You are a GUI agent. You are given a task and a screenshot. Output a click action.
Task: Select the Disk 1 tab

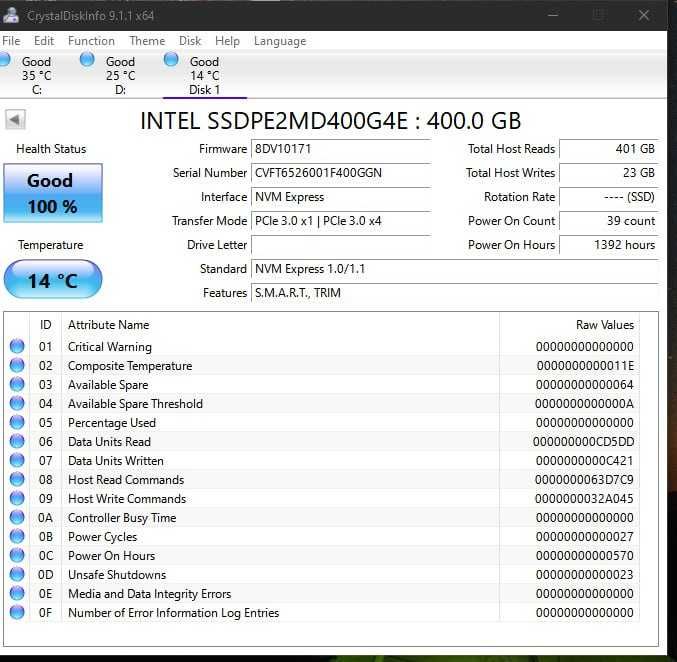pyautogui.click(x=205, y=76)
